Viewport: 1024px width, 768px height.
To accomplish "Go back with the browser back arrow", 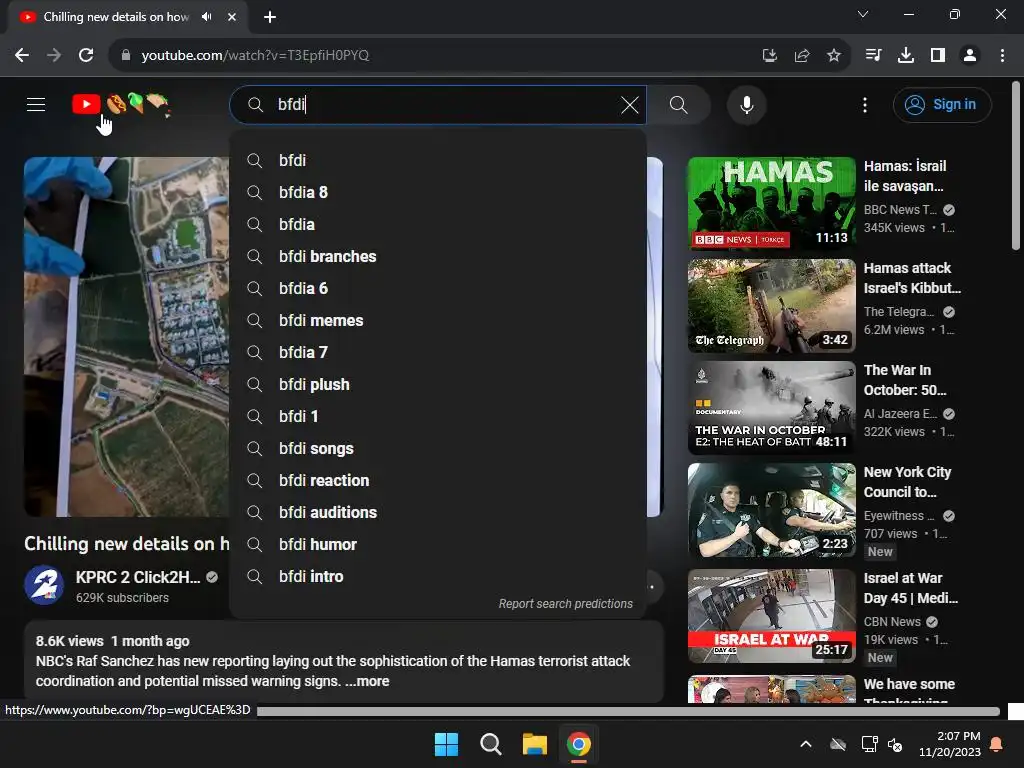I will pyautogui.click(x=22, y=56).
